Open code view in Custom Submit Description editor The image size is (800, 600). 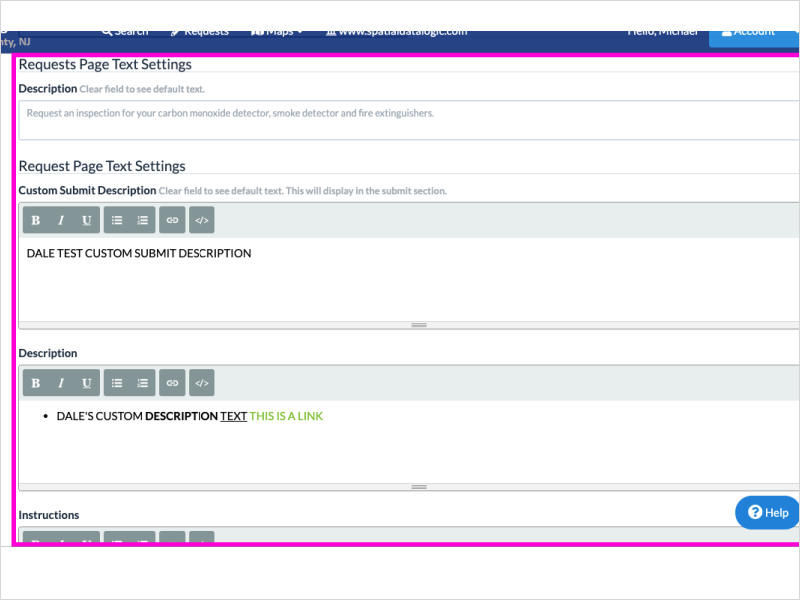202,220
